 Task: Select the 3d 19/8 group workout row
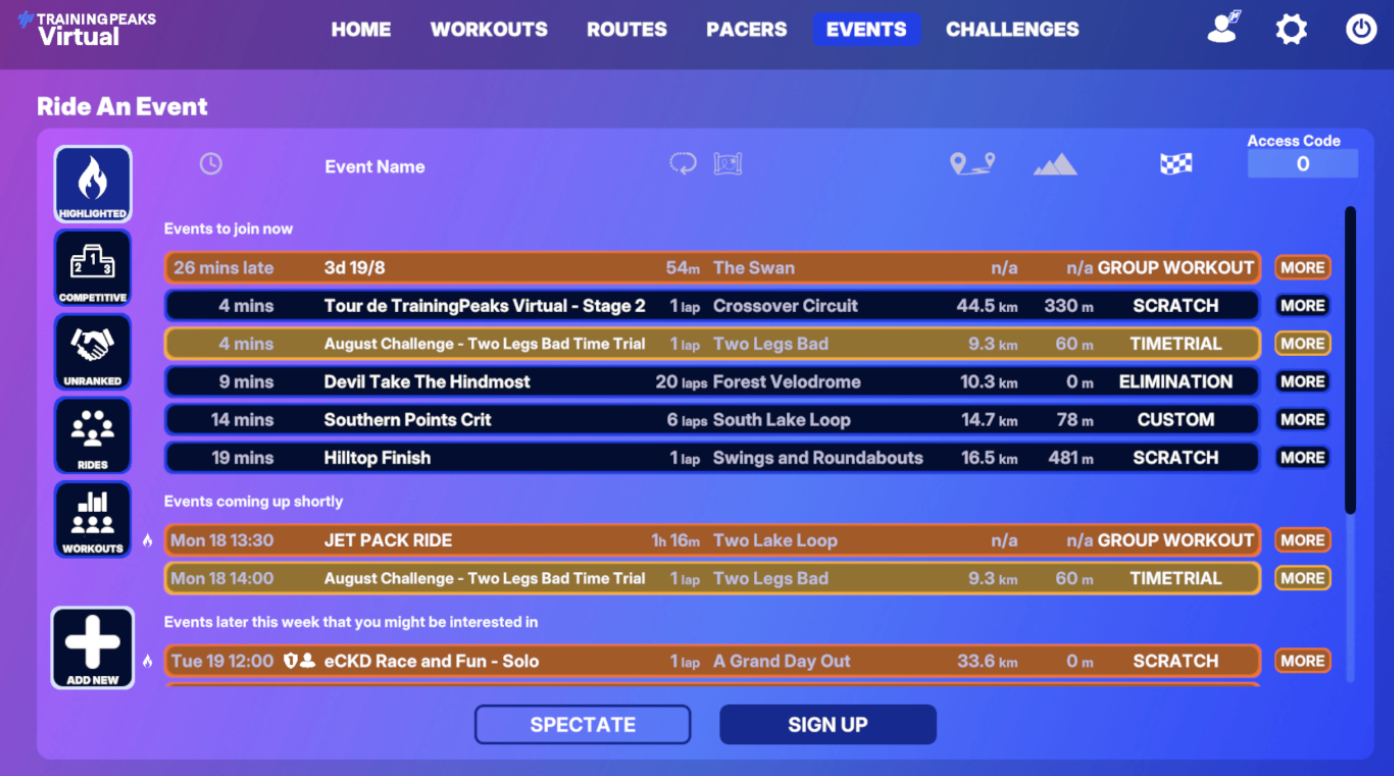pos(713,268)
